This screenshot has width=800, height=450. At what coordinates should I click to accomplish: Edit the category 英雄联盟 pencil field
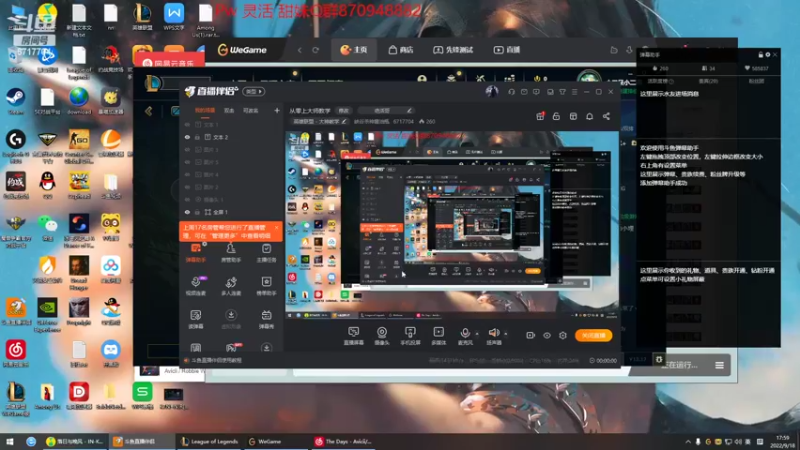319,121
